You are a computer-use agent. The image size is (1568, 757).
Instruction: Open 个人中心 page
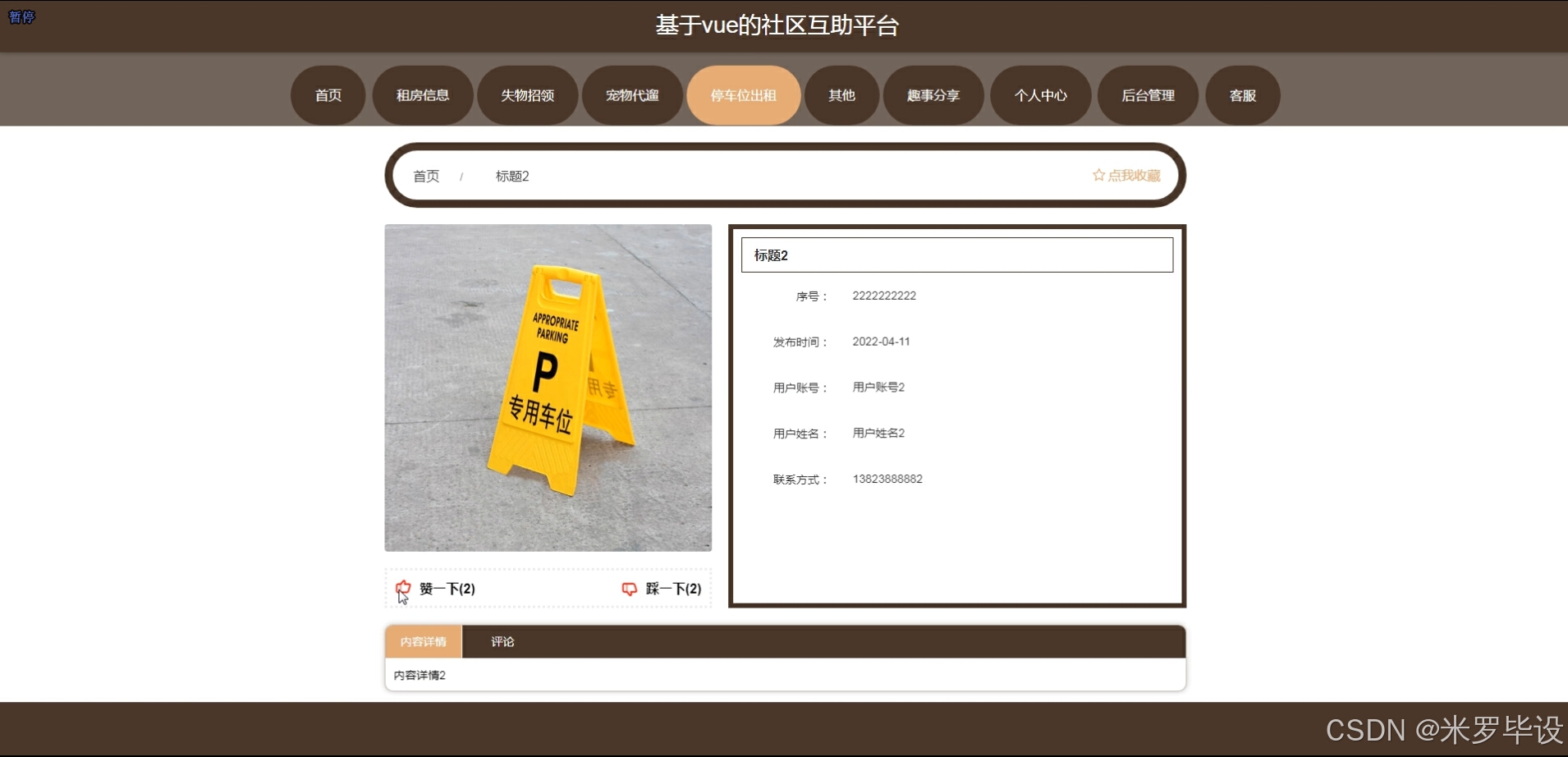(x=1041, y=95)
